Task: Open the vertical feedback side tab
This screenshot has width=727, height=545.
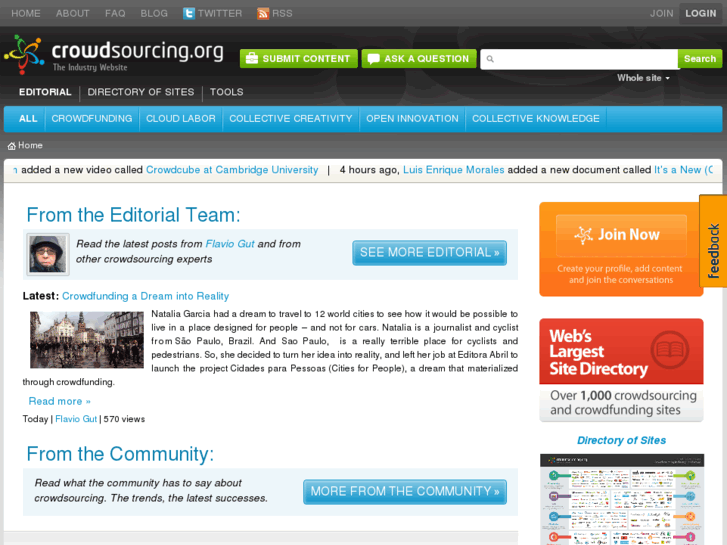Action: coord(713,241)
